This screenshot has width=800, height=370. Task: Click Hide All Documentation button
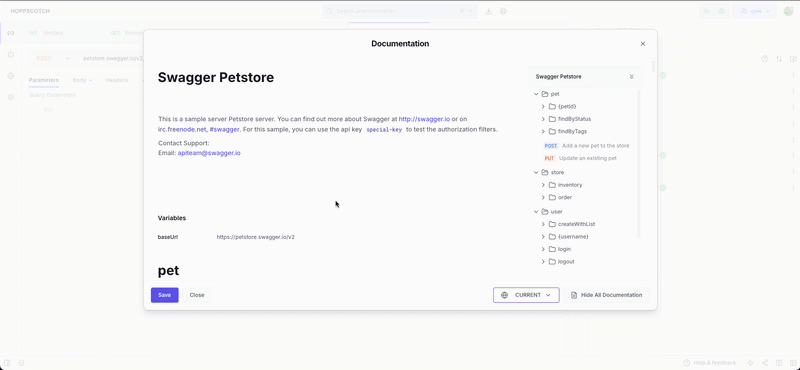click(606, 295)
